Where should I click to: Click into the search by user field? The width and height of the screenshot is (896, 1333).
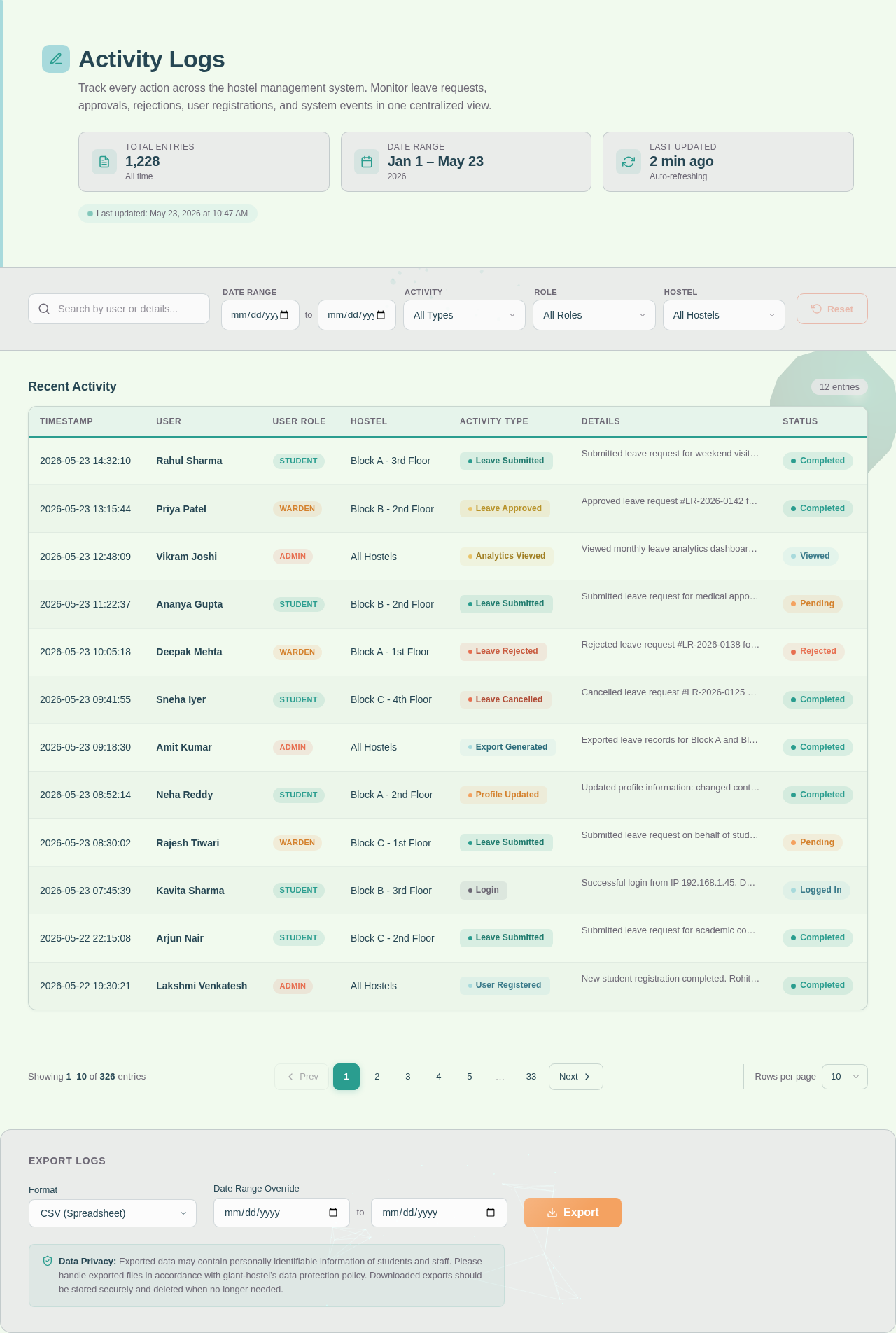119,309
